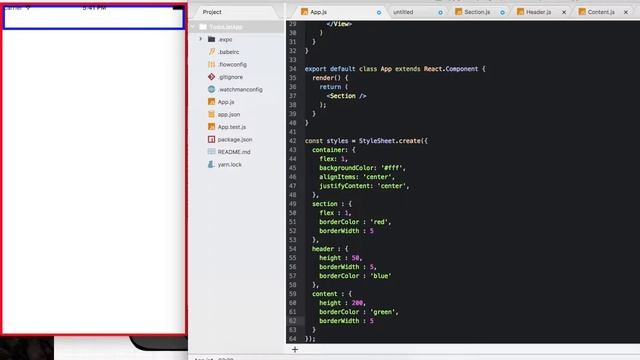Click the JS icon on the Header.js tab
Screen dimensions: 640x360
pos(520,12)
